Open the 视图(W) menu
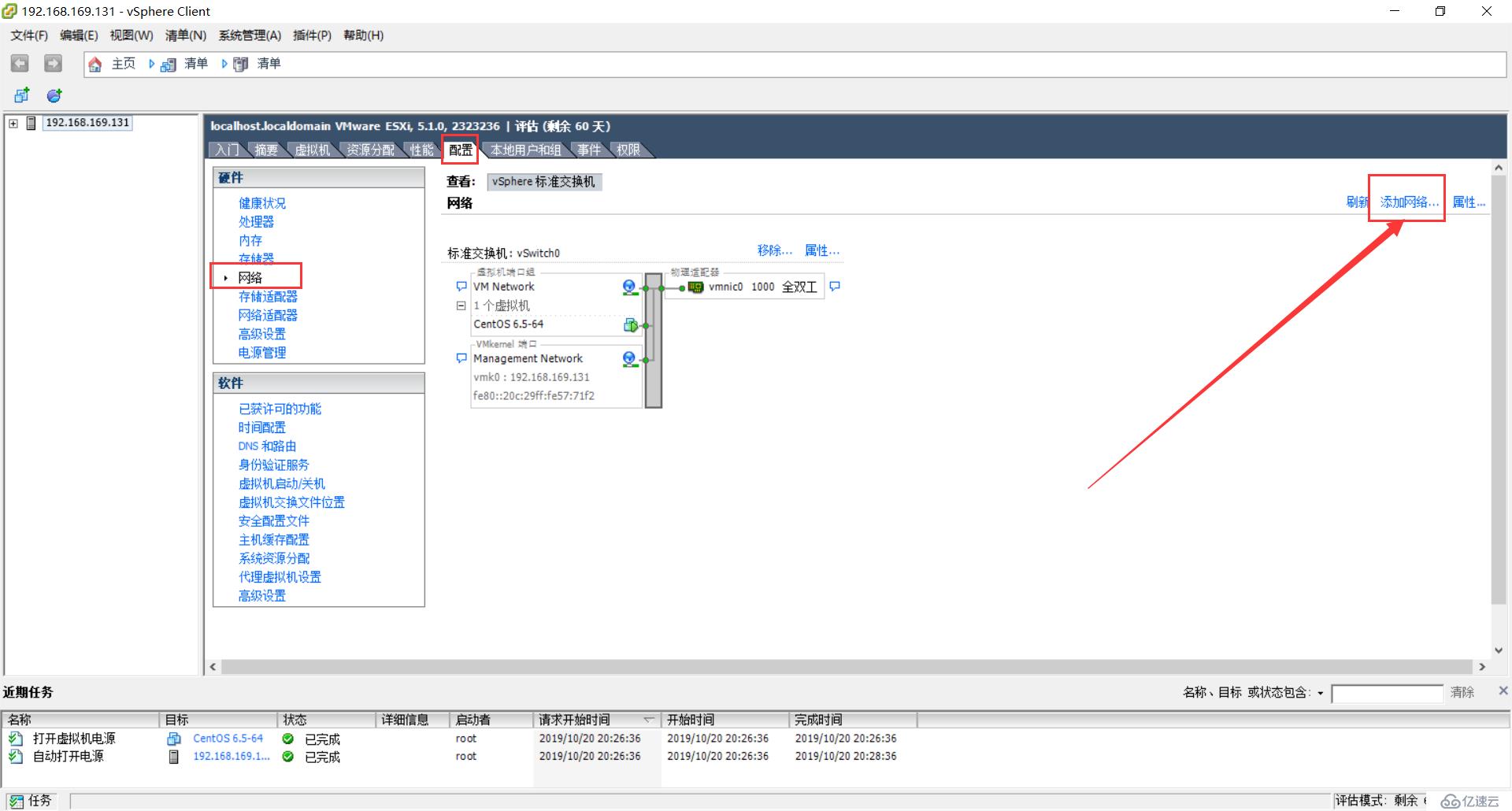Image resolution: width=1512 pixels, height=811 pixels. click(x=132, y=35)
